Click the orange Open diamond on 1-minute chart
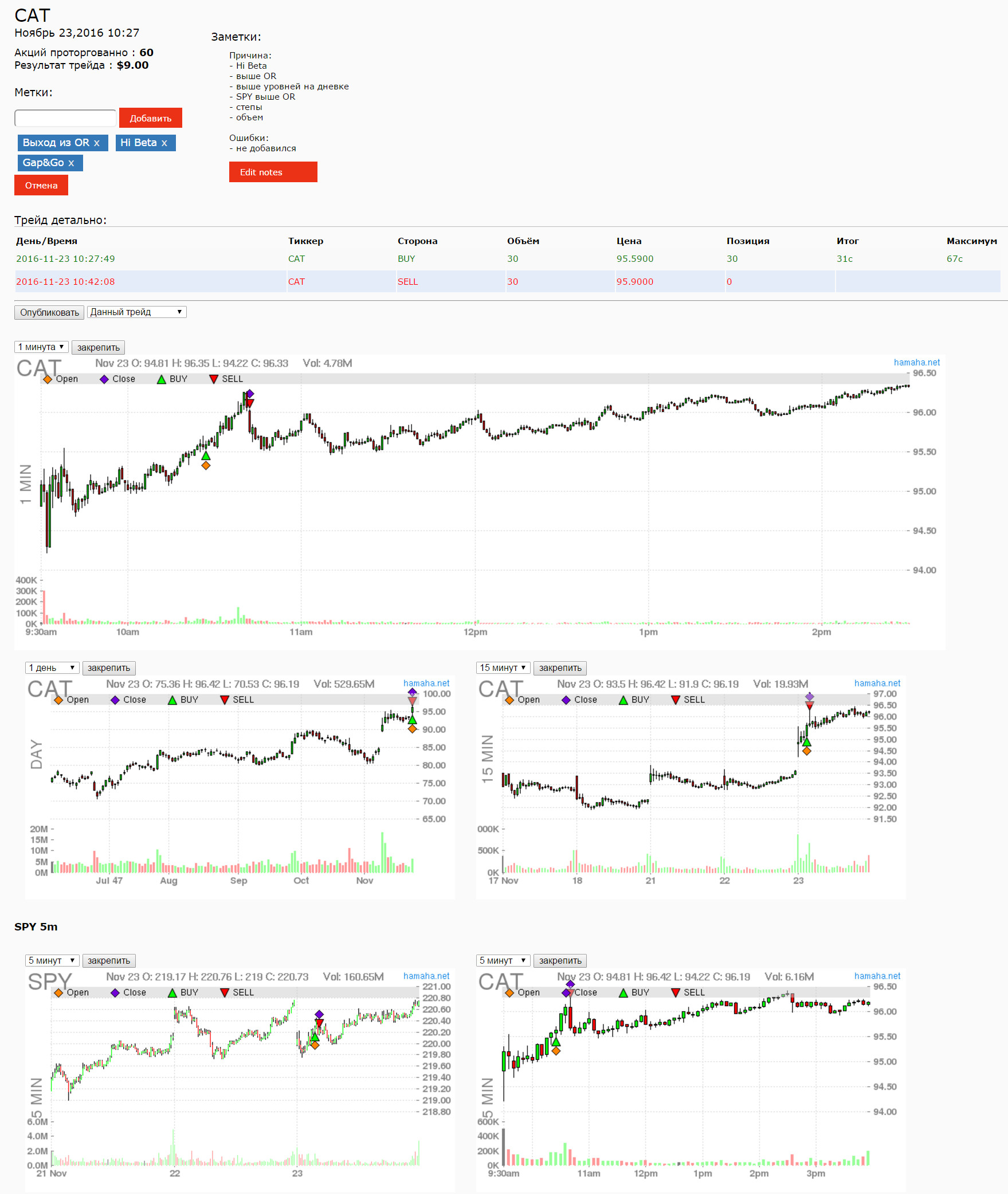 (x=206, y=466)
